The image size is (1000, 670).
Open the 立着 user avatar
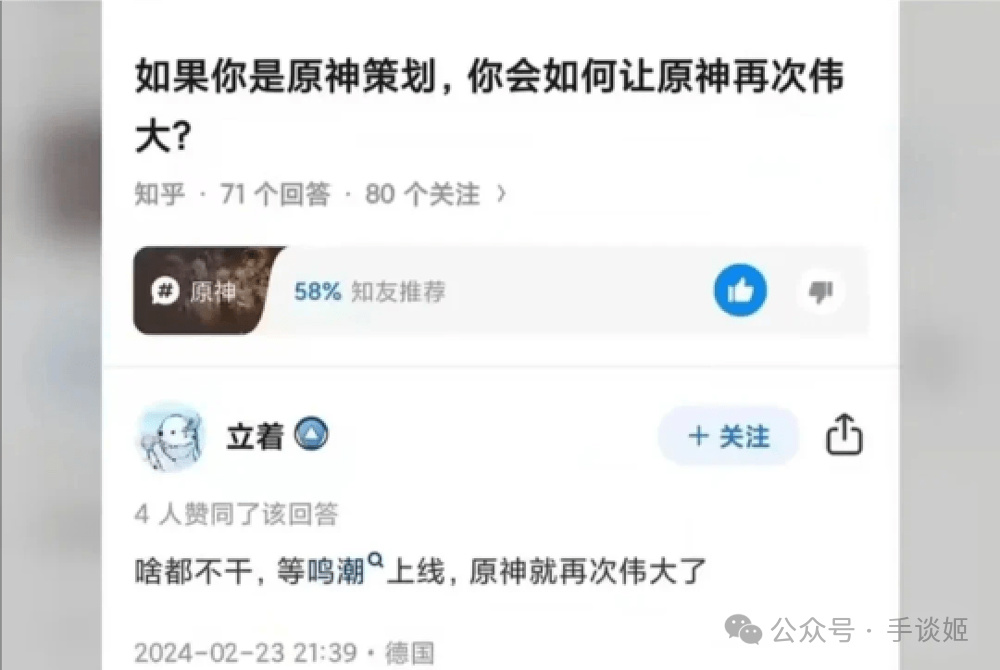tap(171, 437)
